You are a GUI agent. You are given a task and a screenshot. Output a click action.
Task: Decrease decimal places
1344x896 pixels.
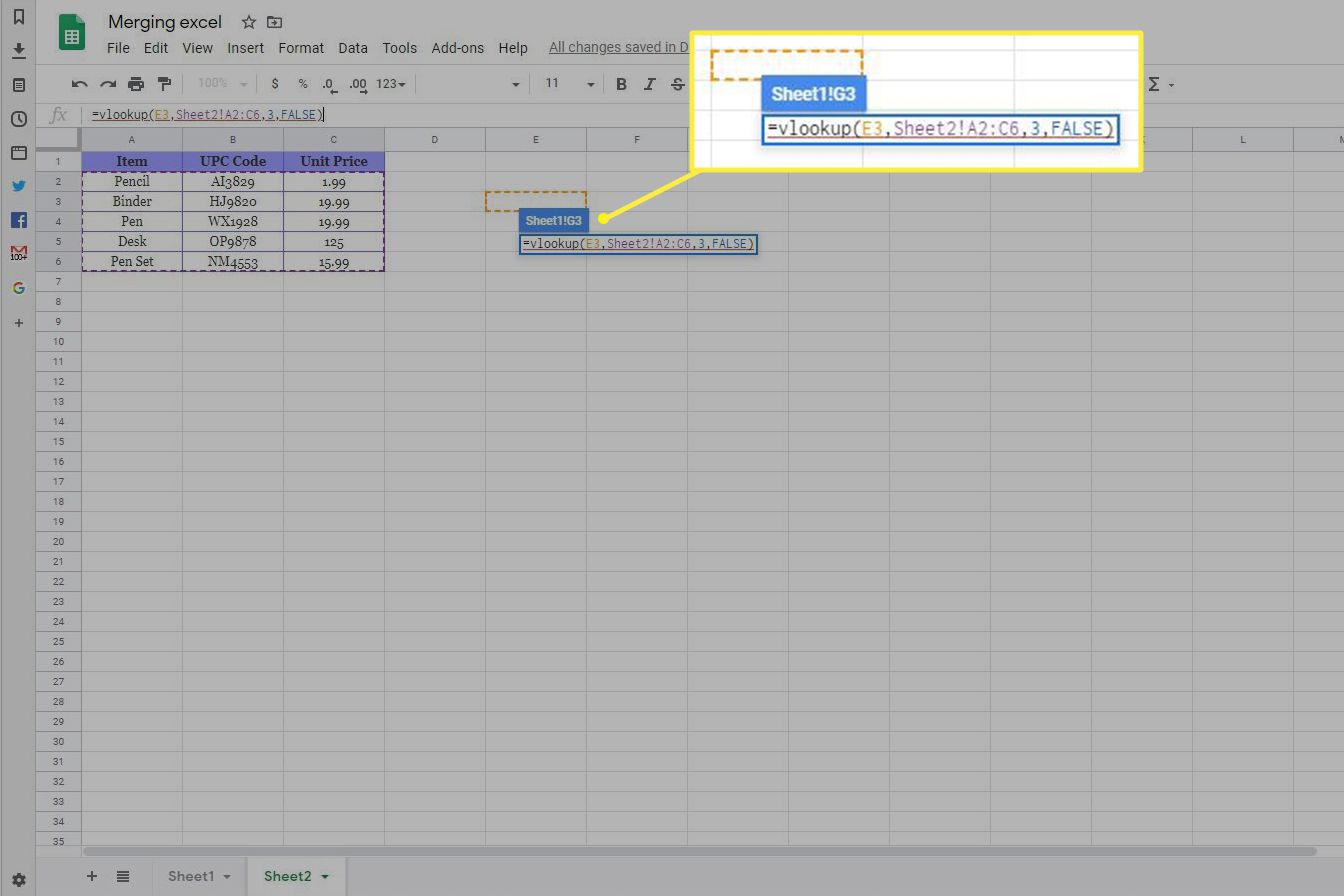(x=328, y=84)
